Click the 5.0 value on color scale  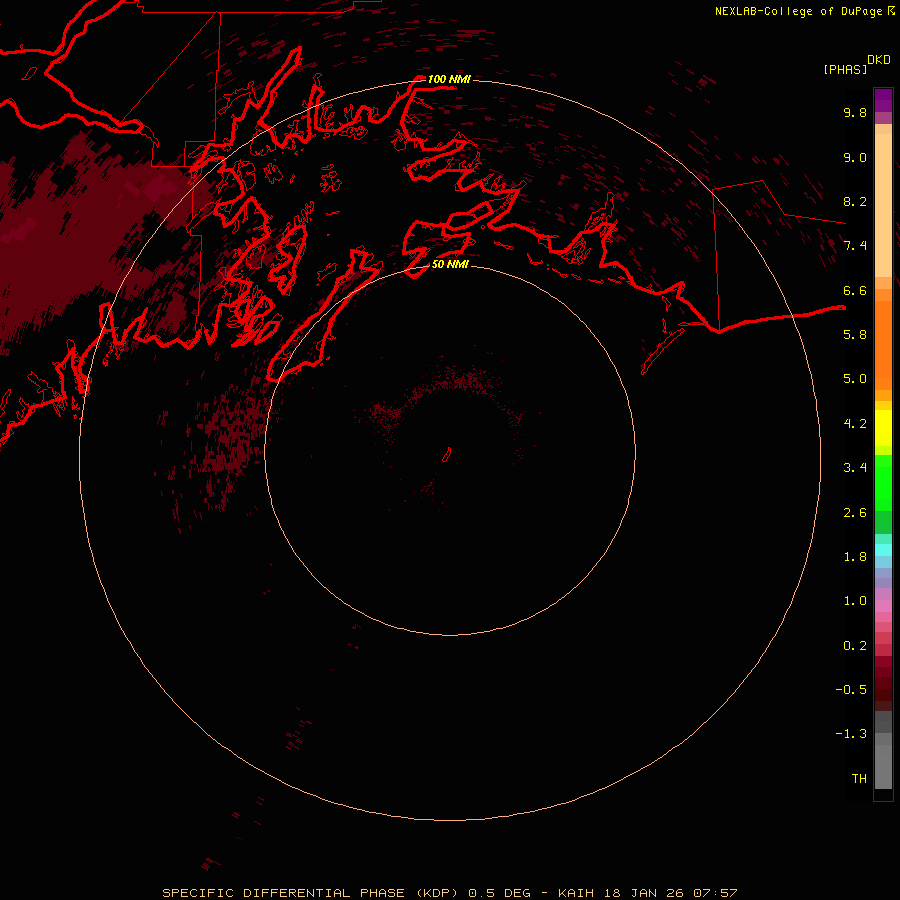(855, 379)
